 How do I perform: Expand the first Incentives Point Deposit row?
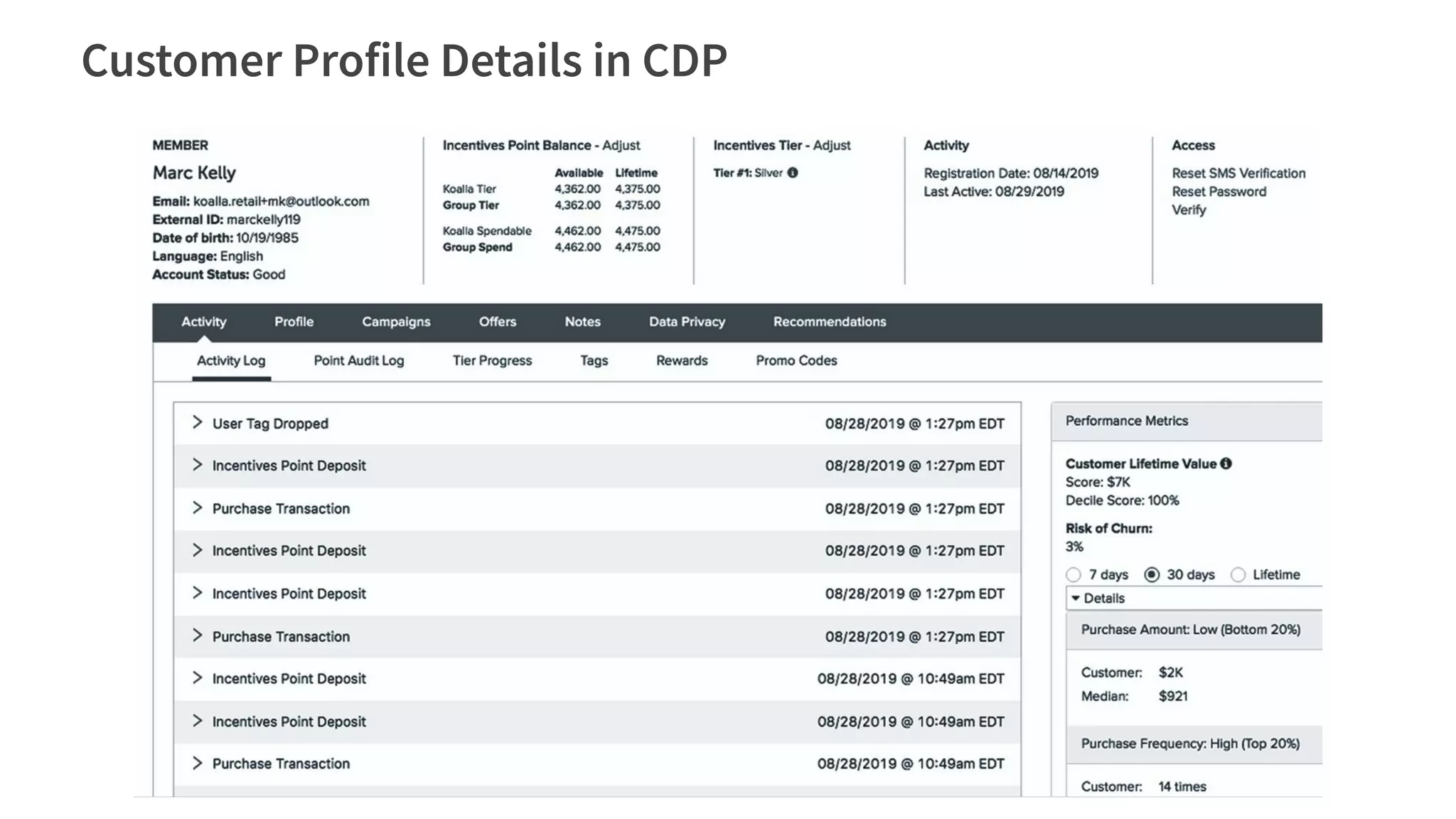198,465
